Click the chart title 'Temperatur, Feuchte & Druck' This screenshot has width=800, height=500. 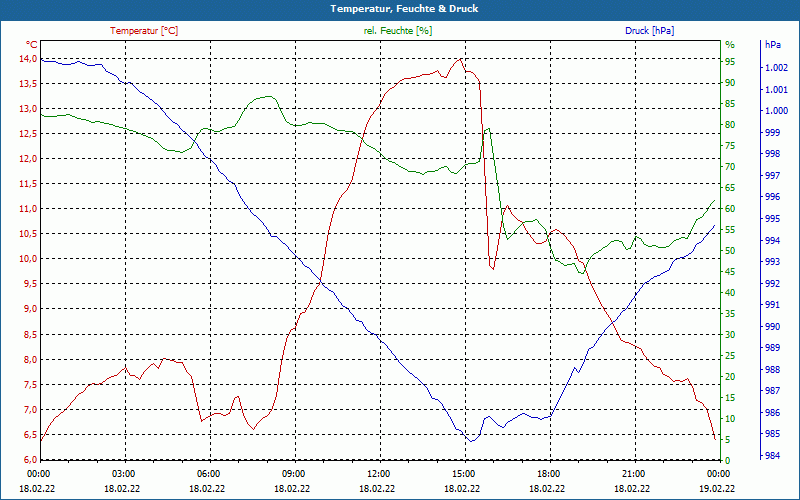[x=404, y=9]
